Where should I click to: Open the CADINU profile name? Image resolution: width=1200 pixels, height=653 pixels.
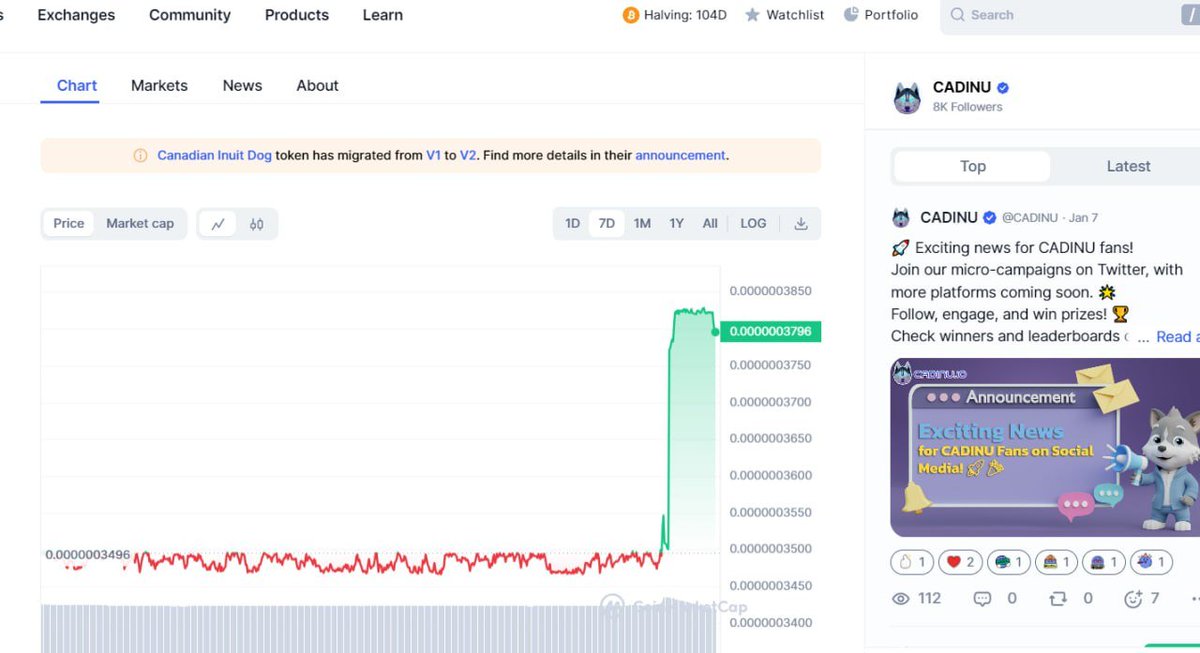(961, 87)
